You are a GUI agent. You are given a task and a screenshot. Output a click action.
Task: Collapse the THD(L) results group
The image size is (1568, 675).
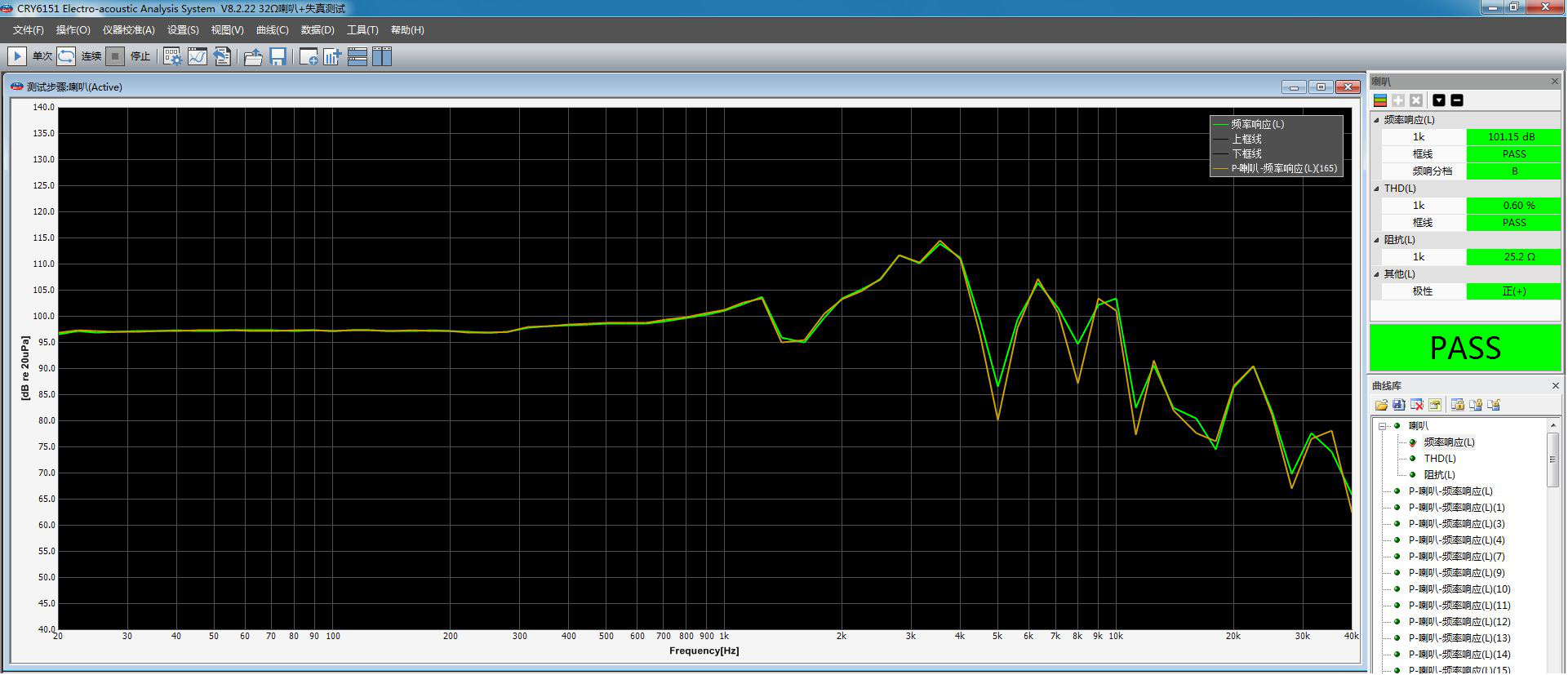[x=1377, y=189]
